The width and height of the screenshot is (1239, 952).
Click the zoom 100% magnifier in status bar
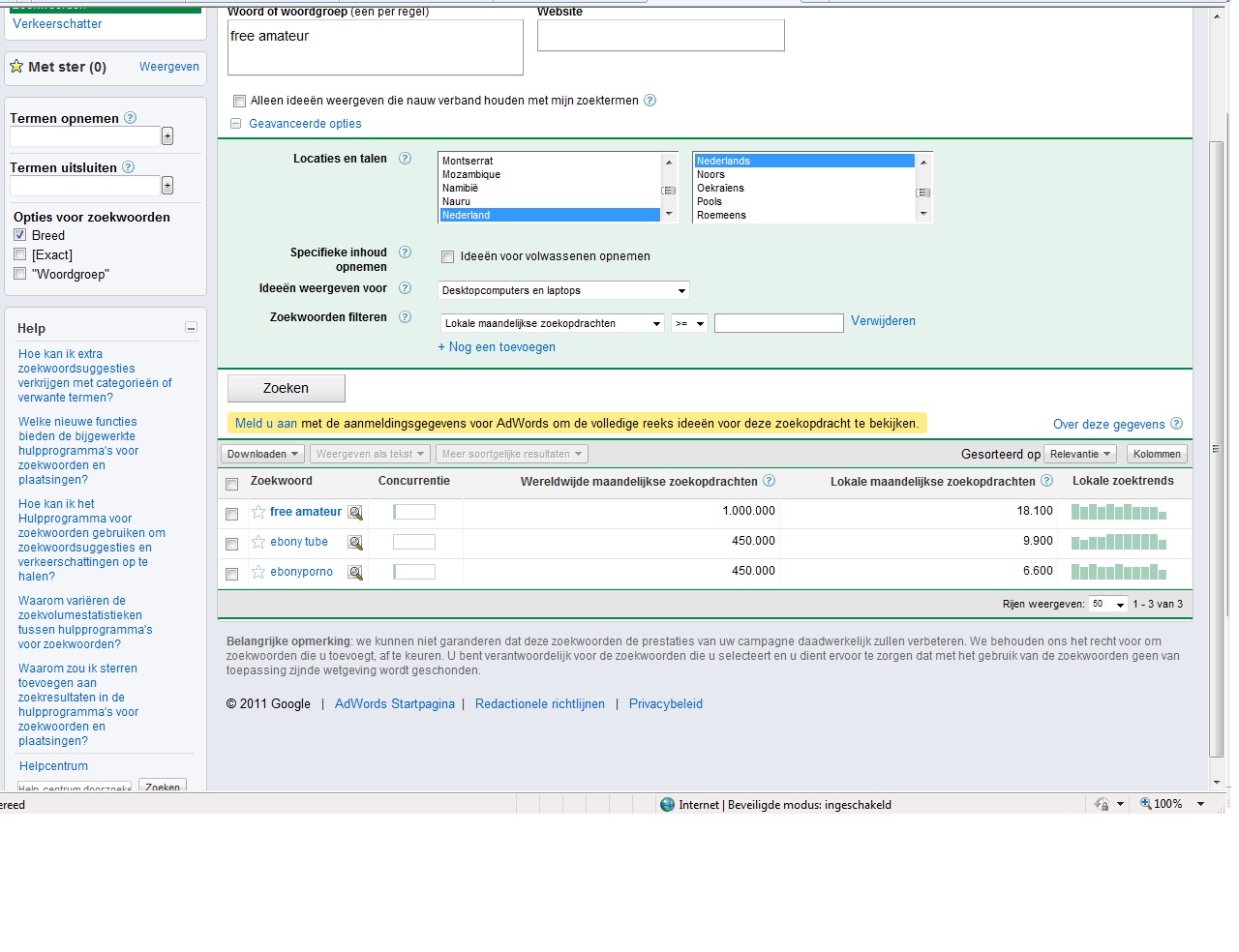click(1146, 804)
